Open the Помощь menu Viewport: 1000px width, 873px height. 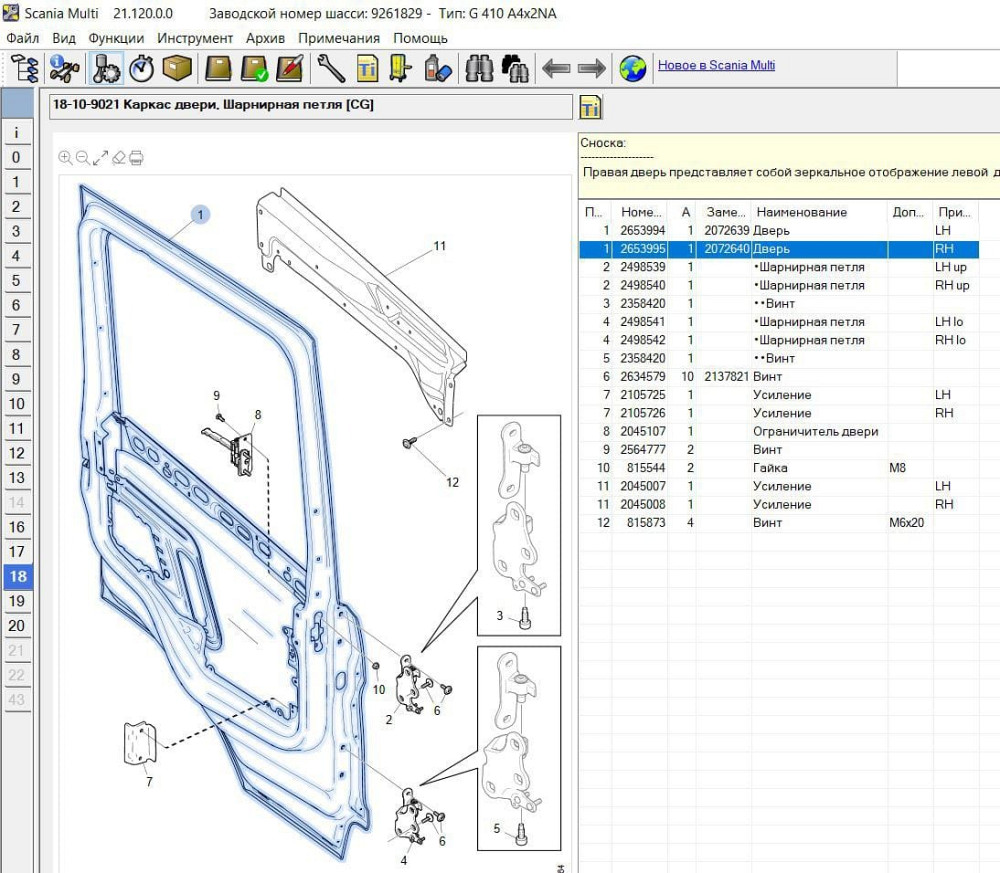coord(420,38)
